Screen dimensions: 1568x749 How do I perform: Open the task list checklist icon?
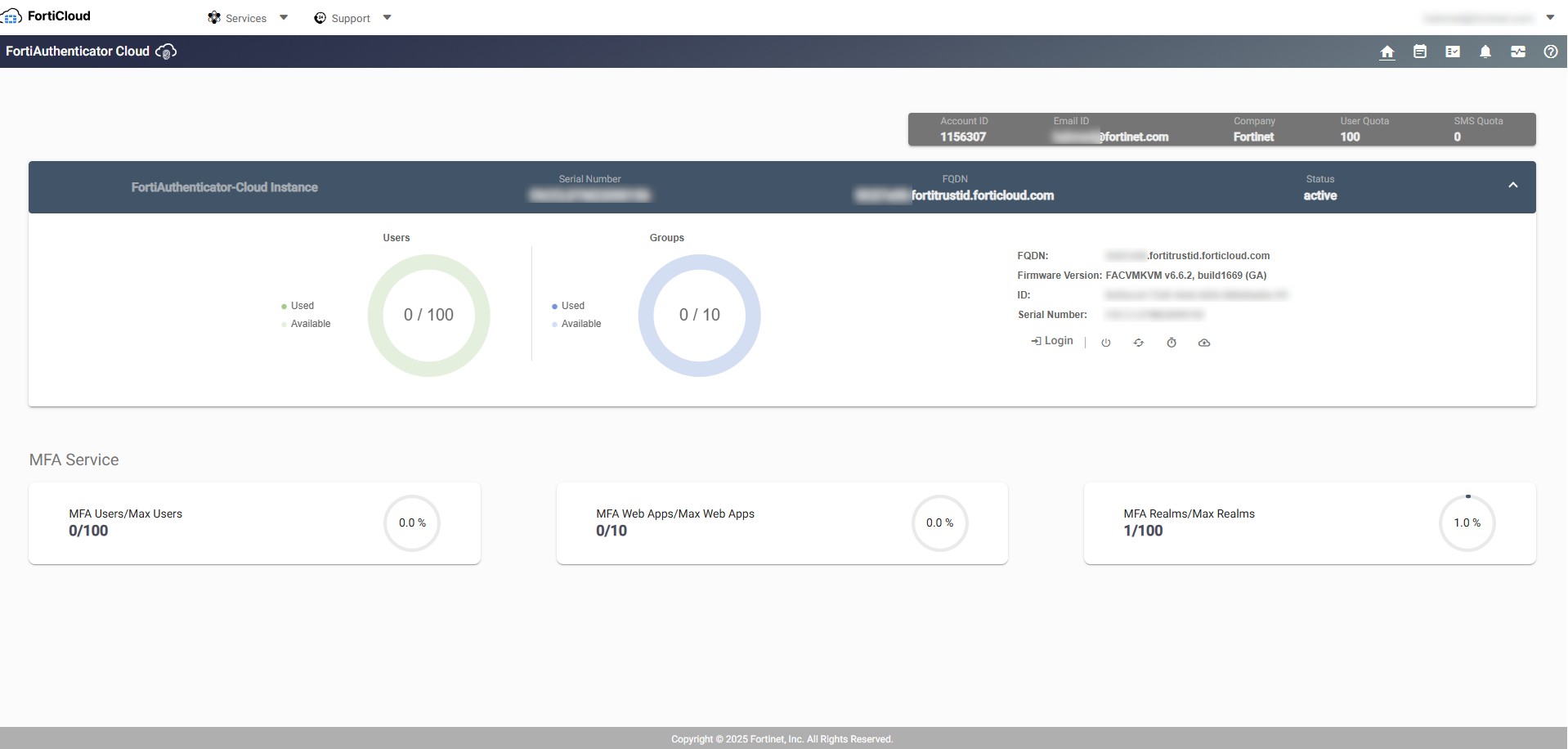coord(1453,52)
